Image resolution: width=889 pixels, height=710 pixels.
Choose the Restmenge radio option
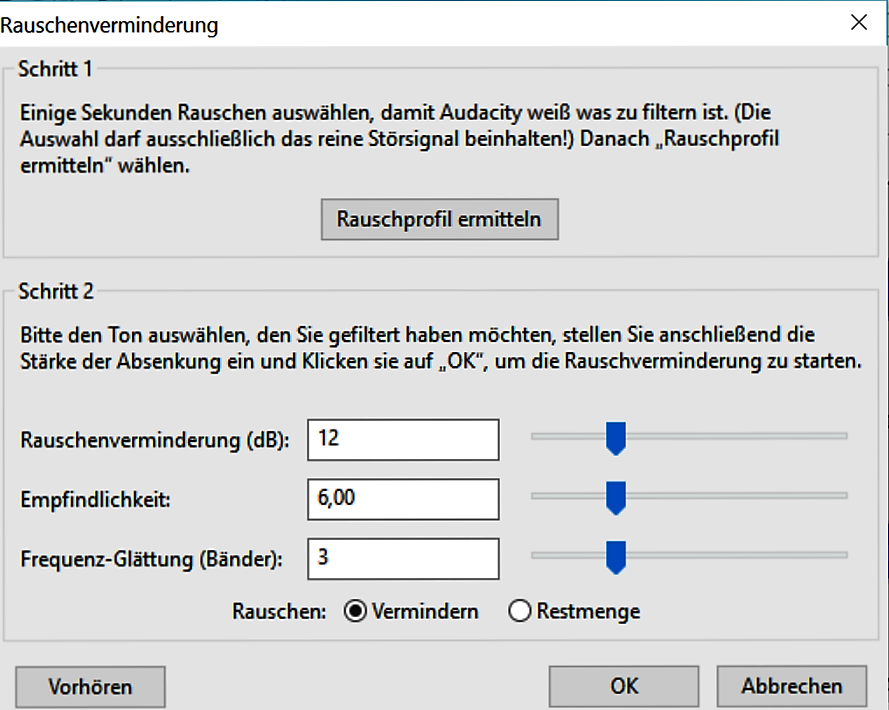click(520, 611)
